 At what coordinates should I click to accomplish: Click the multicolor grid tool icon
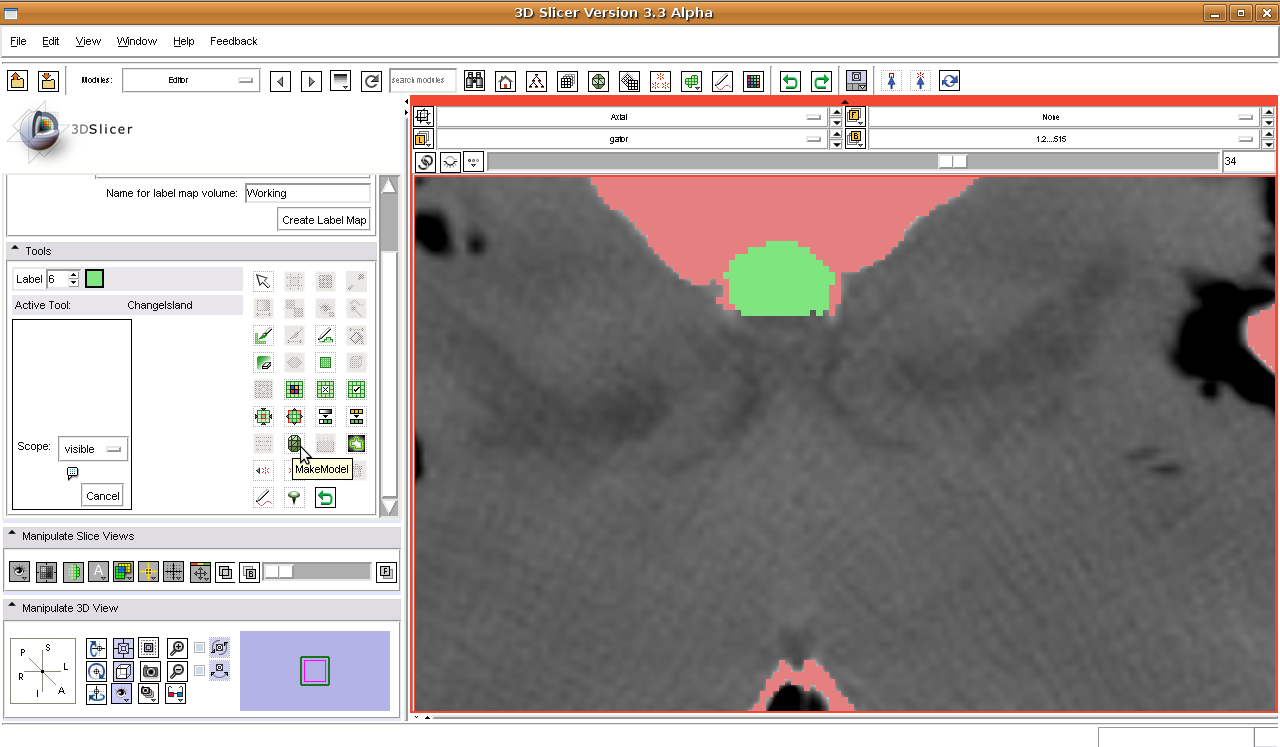[294, 389]
